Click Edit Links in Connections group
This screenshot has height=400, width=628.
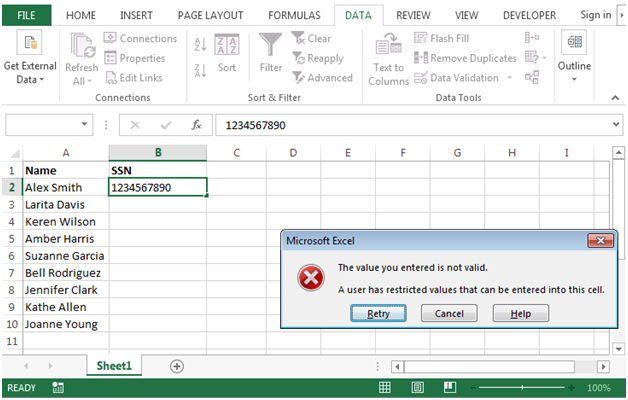134,78
